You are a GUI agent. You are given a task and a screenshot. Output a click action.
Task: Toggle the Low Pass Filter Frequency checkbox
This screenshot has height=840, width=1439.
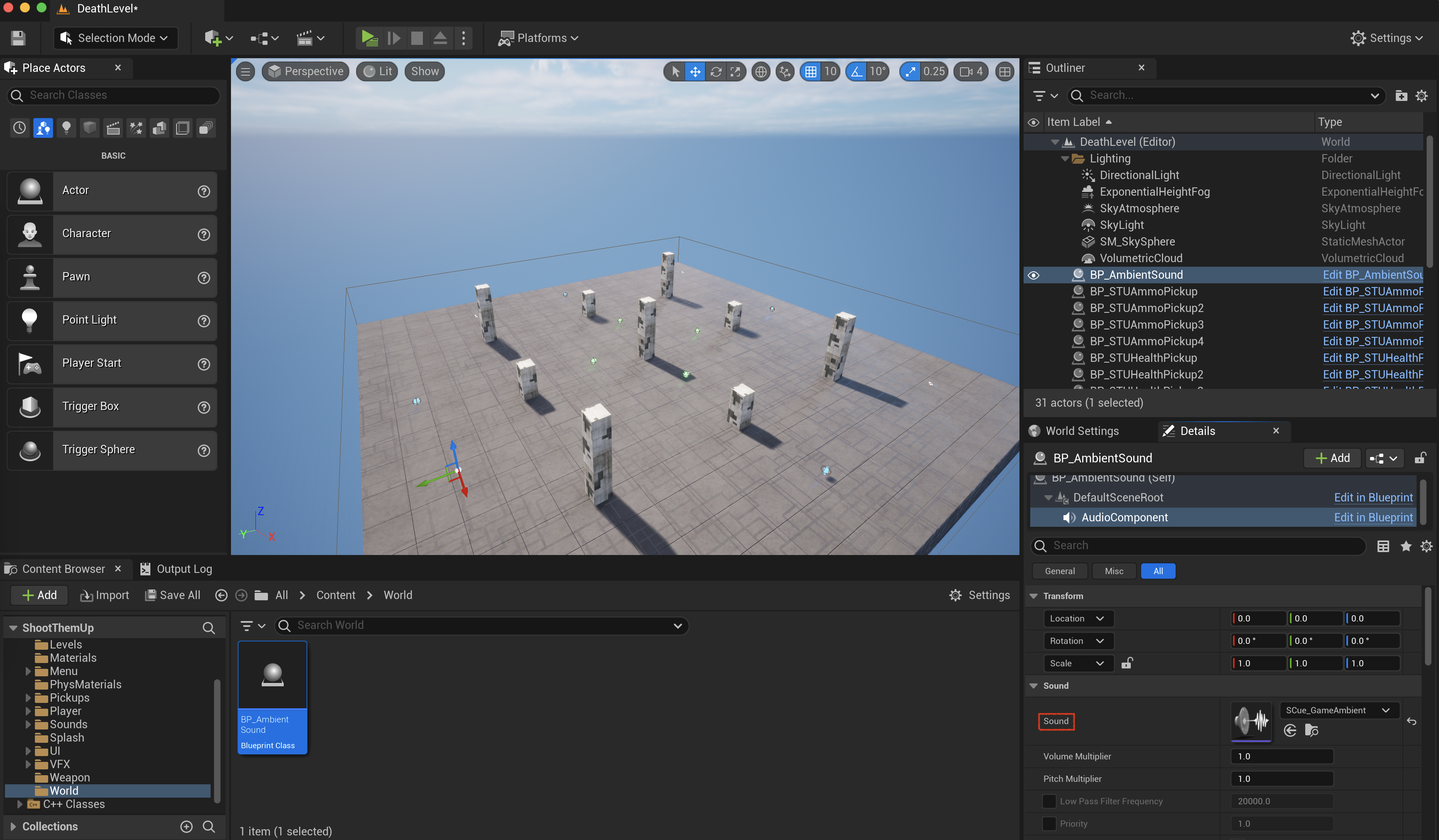1049,801
